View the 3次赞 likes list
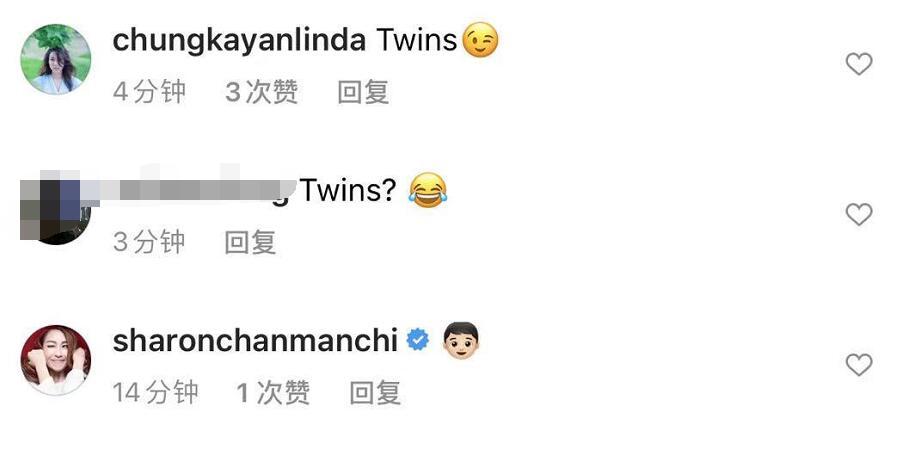 [x=261, y=92]
